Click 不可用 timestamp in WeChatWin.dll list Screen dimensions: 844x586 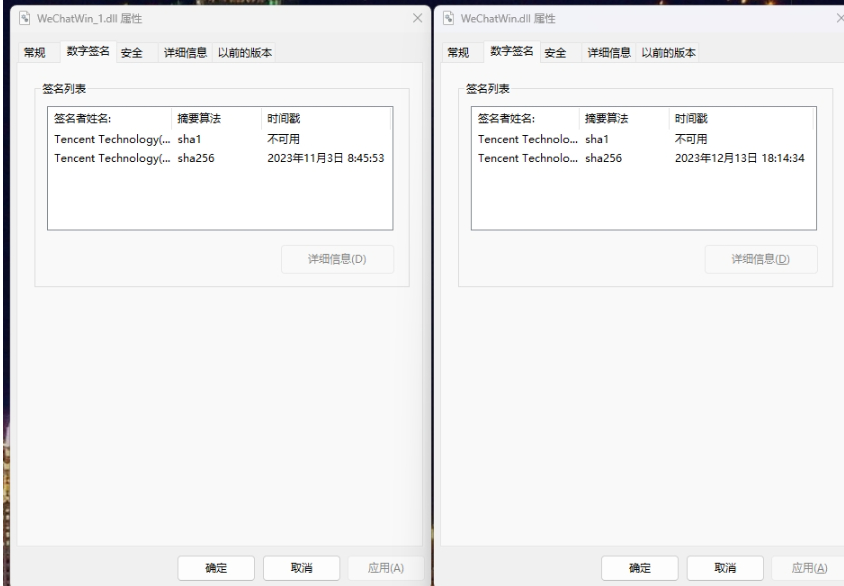pos(691,139)
